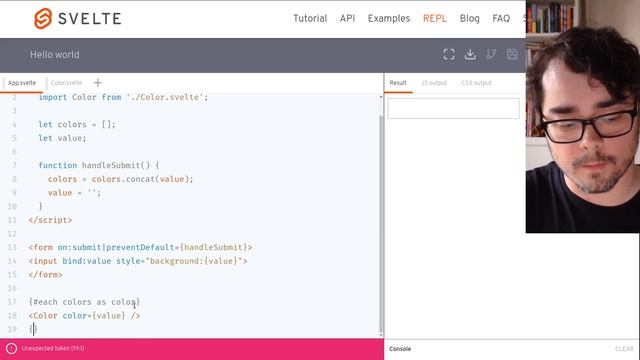Click the '{#each colors as color}' line

(x=84, y=302)
